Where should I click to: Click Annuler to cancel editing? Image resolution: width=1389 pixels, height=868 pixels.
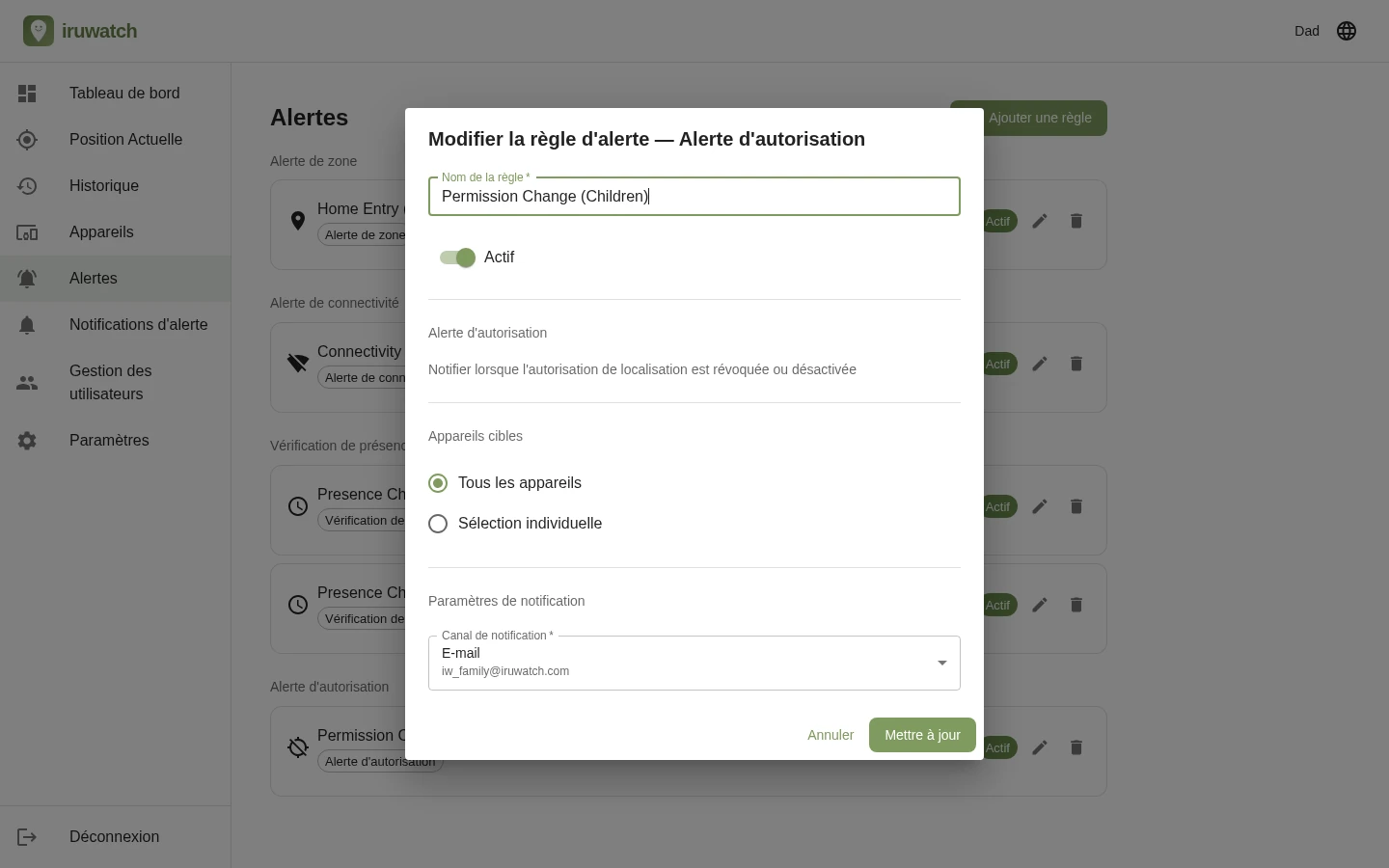click(831, 735)
